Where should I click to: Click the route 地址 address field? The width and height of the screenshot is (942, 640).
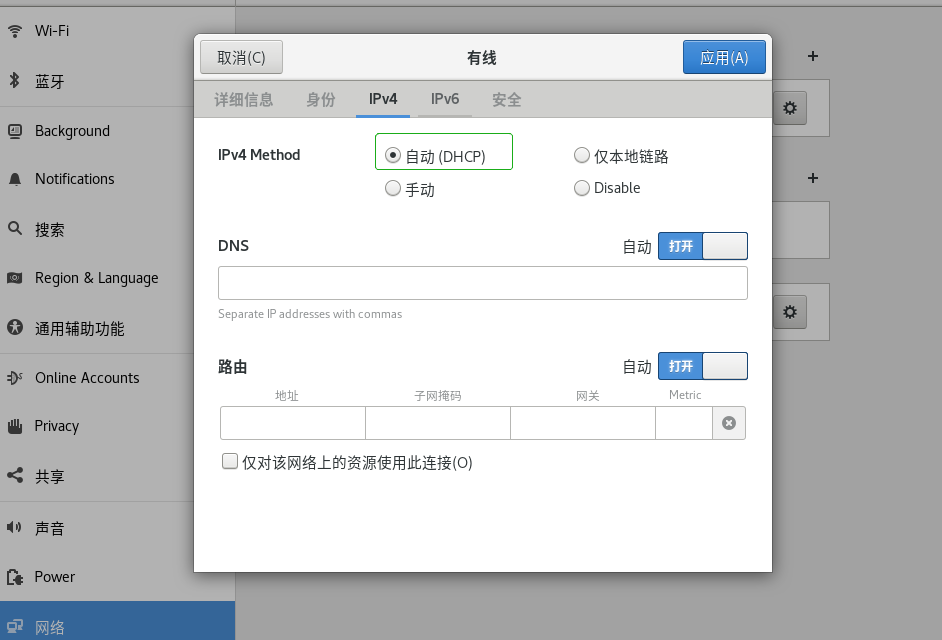pyautogui.click(x=293, y=423)
